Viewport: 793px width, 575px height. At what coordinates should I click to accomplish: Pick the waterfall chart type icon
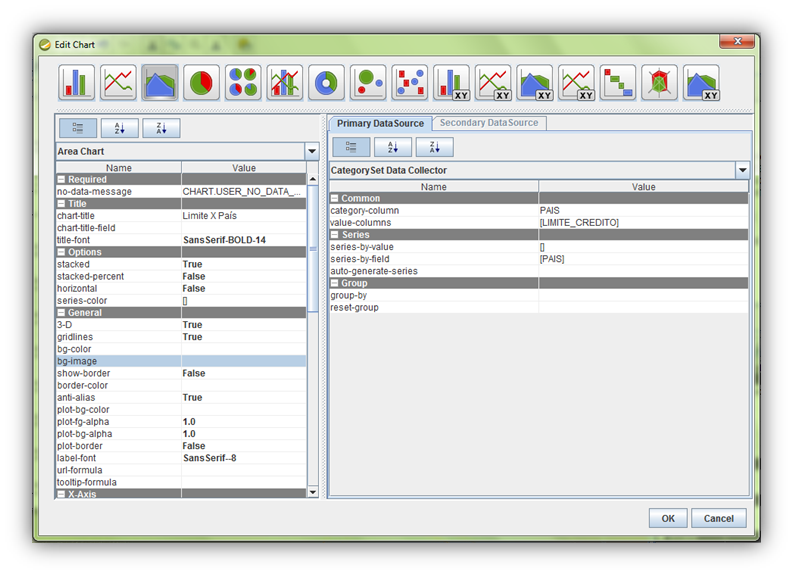[x=618, y=83]
